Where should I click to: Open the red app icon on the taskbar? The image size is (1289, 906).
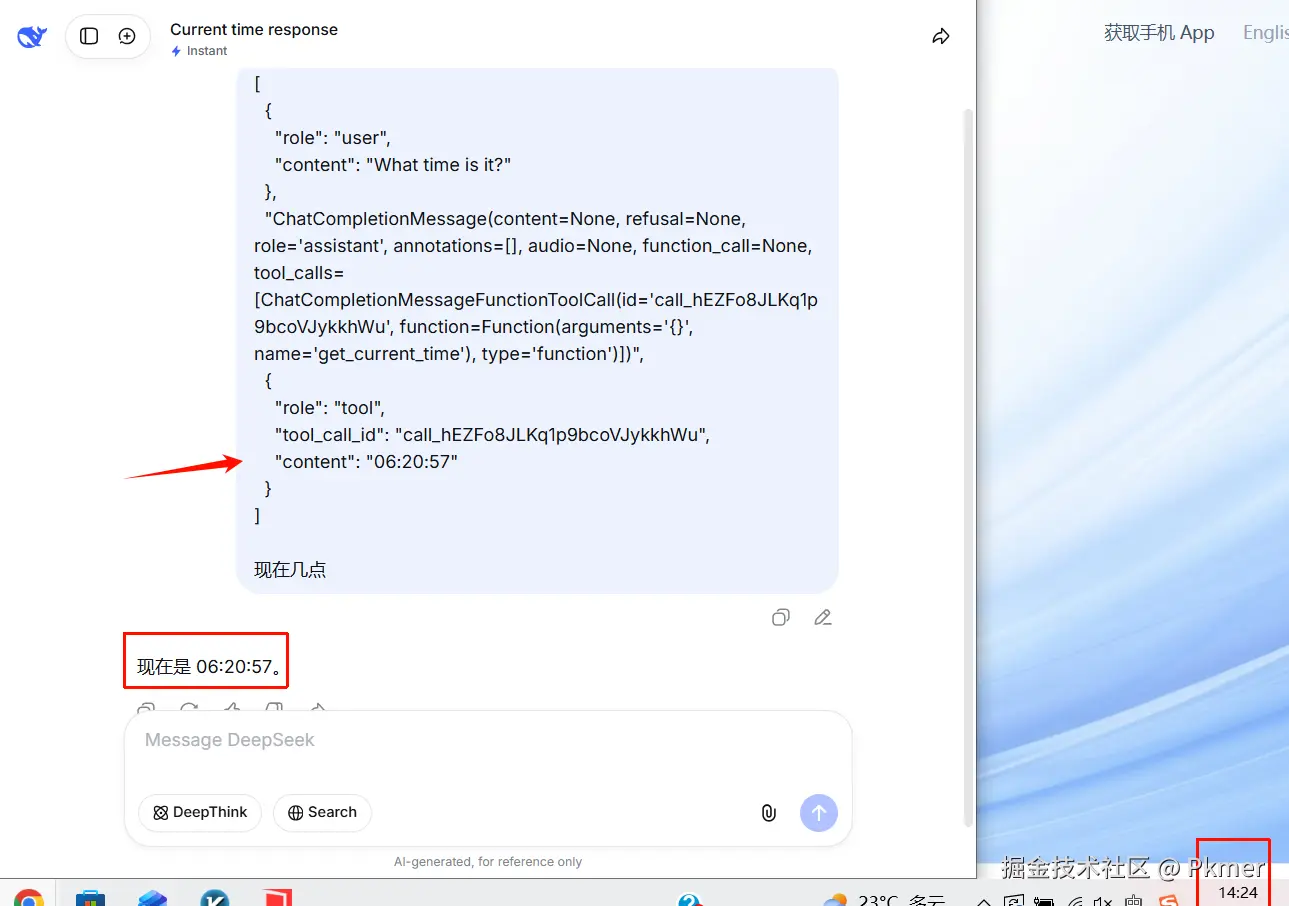tap(277, 897)
